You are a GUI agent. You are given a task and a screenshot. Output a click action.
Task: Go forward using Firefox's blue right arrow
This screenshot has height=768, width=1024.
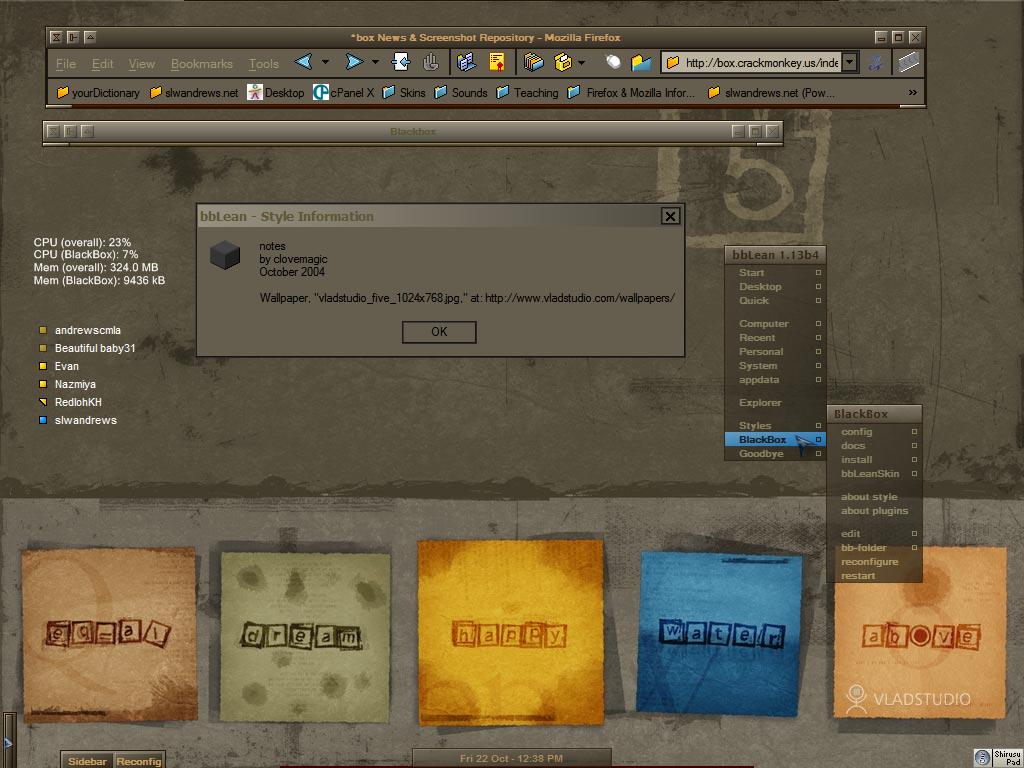tap(354, 62)
